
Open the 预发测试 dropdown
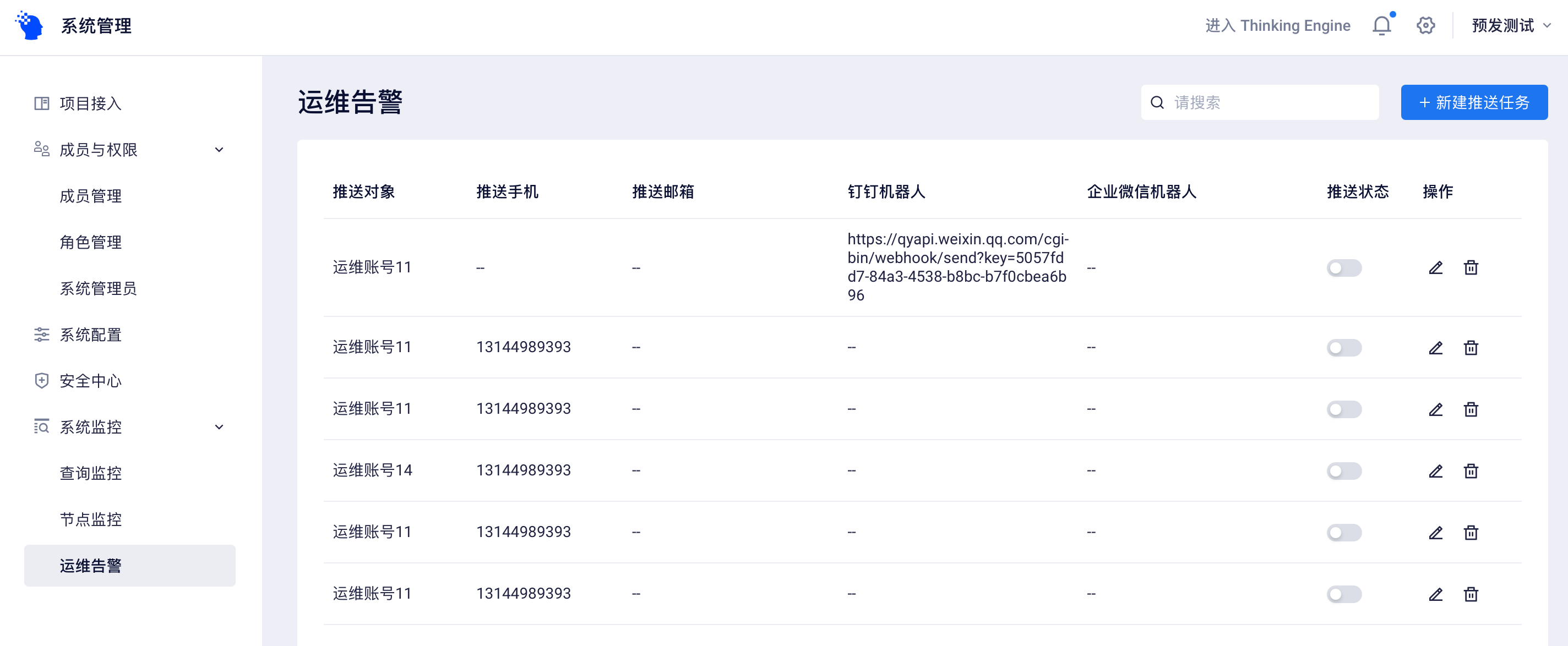pos(1511,25)
